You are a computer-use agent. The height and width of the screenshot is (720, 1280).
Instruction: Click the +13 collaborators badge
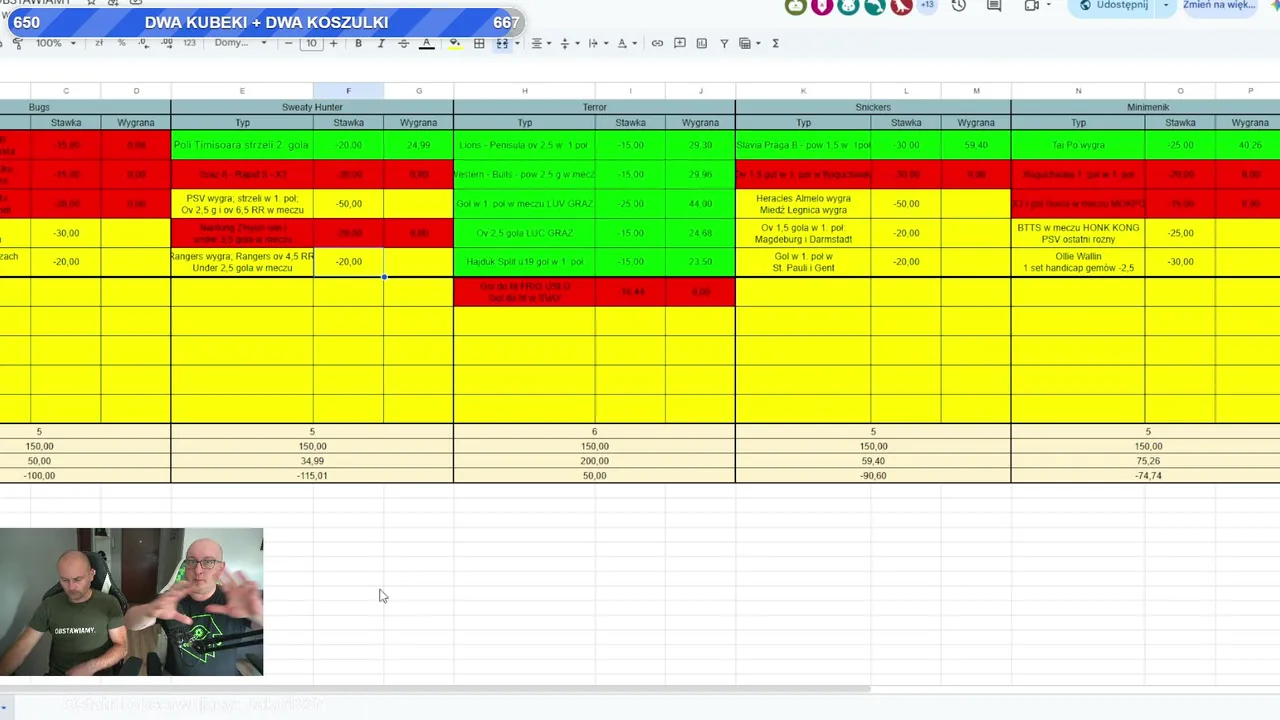pos(927,6)
